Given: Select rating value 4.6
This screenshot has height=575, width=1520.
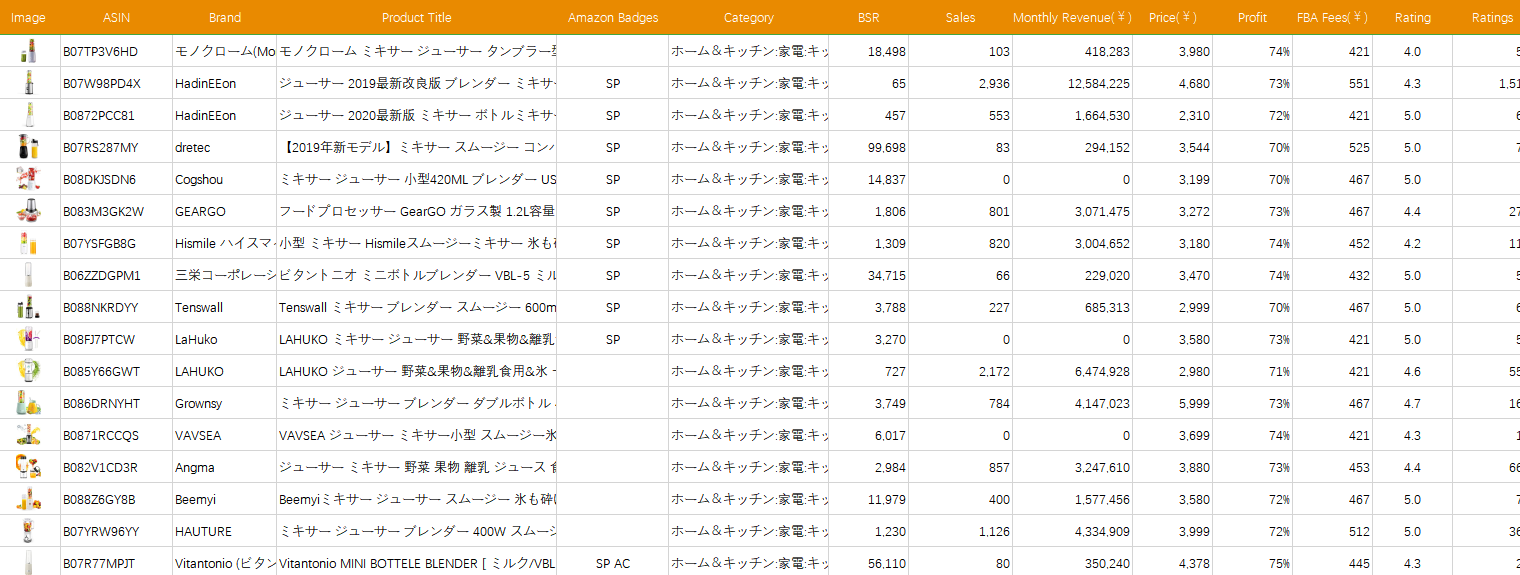Looking at the screenshot, I should coord(1412,372).
